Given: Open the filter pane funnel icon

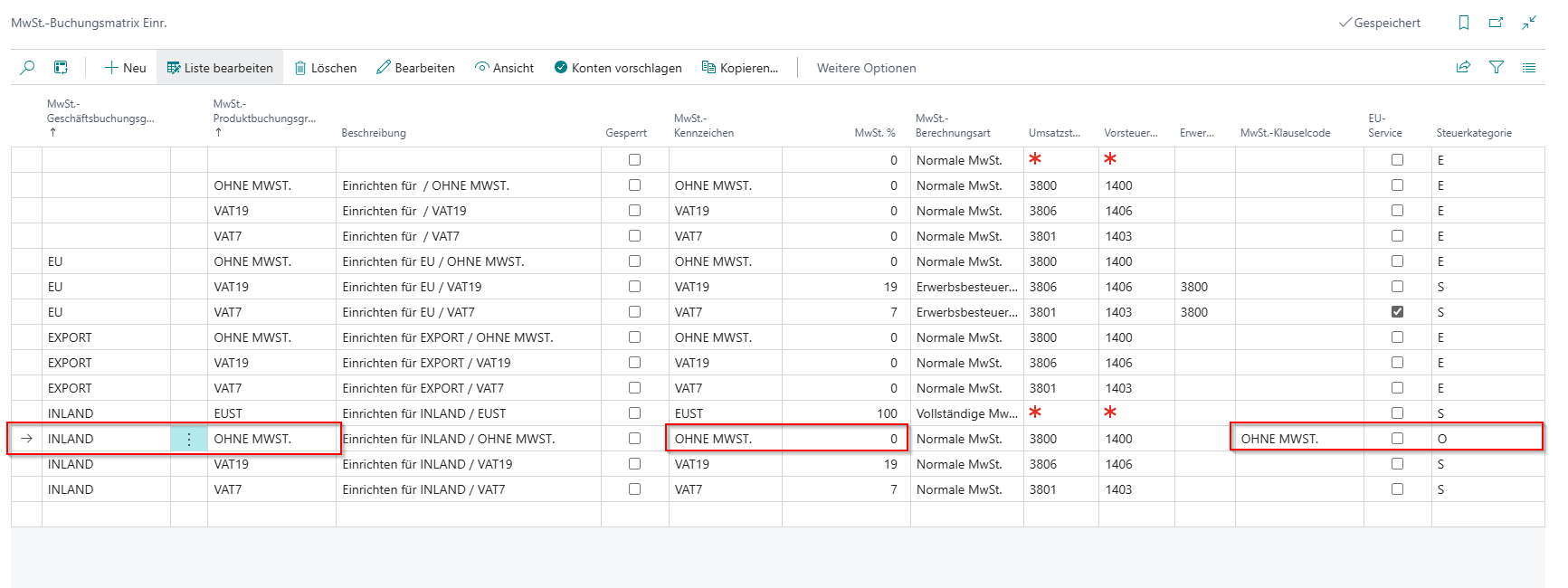Looking at the screenshot, I should coord(1497,68).
